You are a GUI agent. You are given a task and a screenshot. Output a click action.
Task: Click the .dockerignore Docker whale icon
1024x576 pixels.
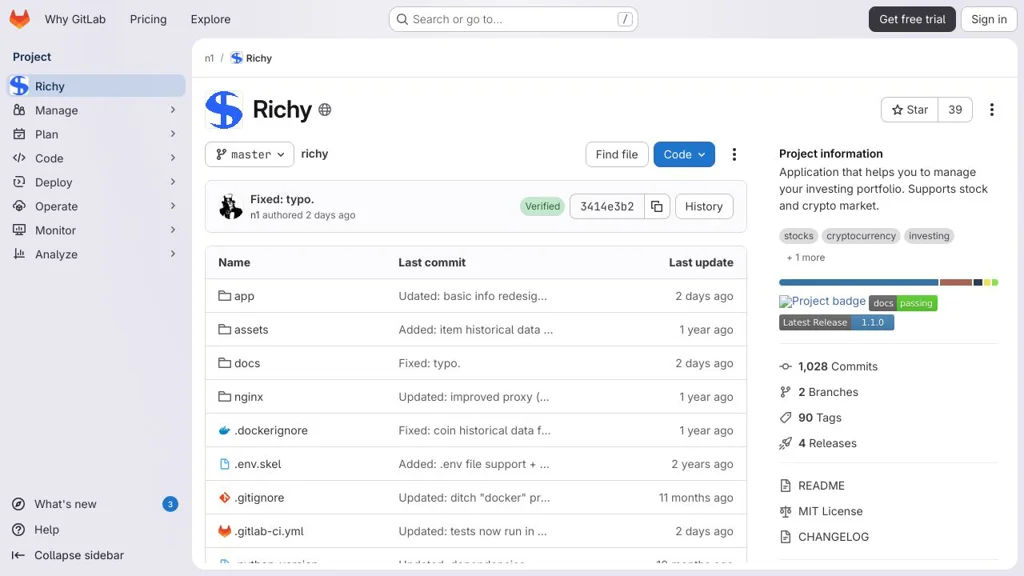(x=225, y=430)
